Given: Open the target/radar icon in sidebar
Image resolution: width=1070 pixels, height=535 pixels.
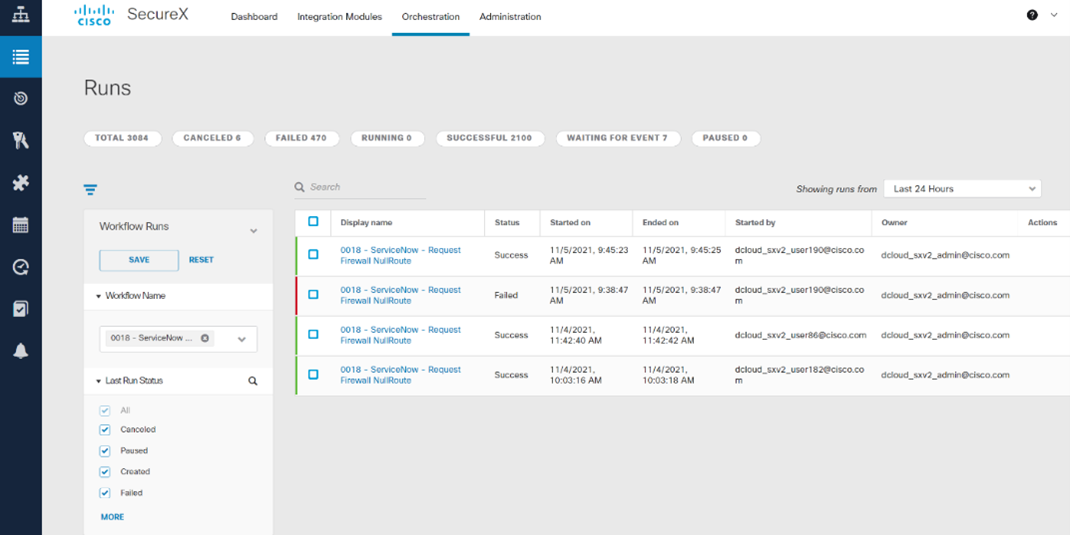Looking at the screenshot, I should pos(20,99).
